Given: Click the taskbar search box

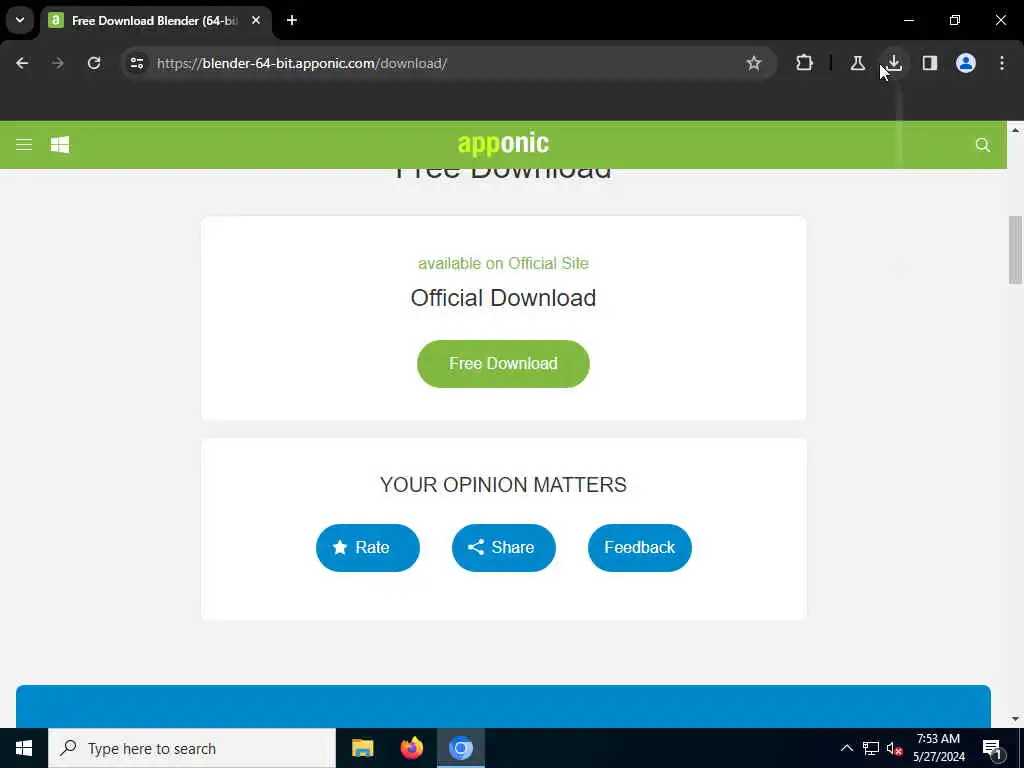Looking at the screenshot, I should tap(192, 748).
